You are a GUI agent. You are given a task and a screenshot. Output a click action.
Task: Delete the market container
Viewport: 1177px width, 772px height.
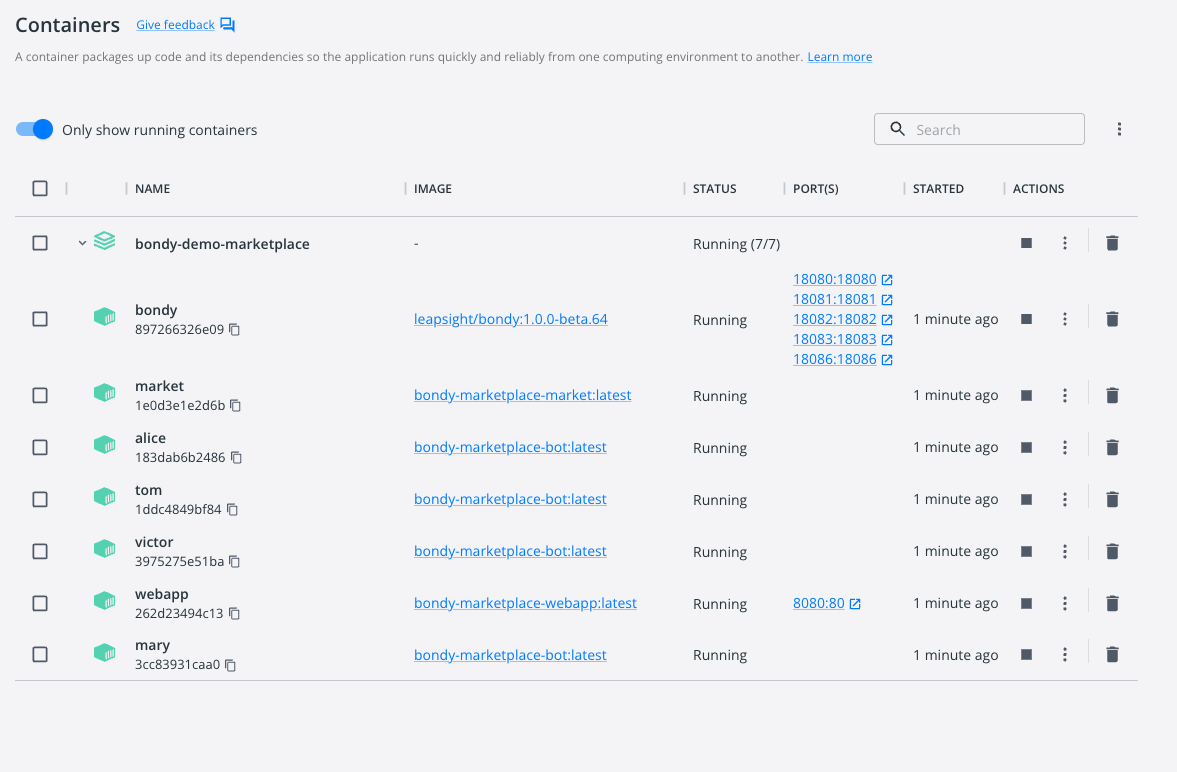1112,395
